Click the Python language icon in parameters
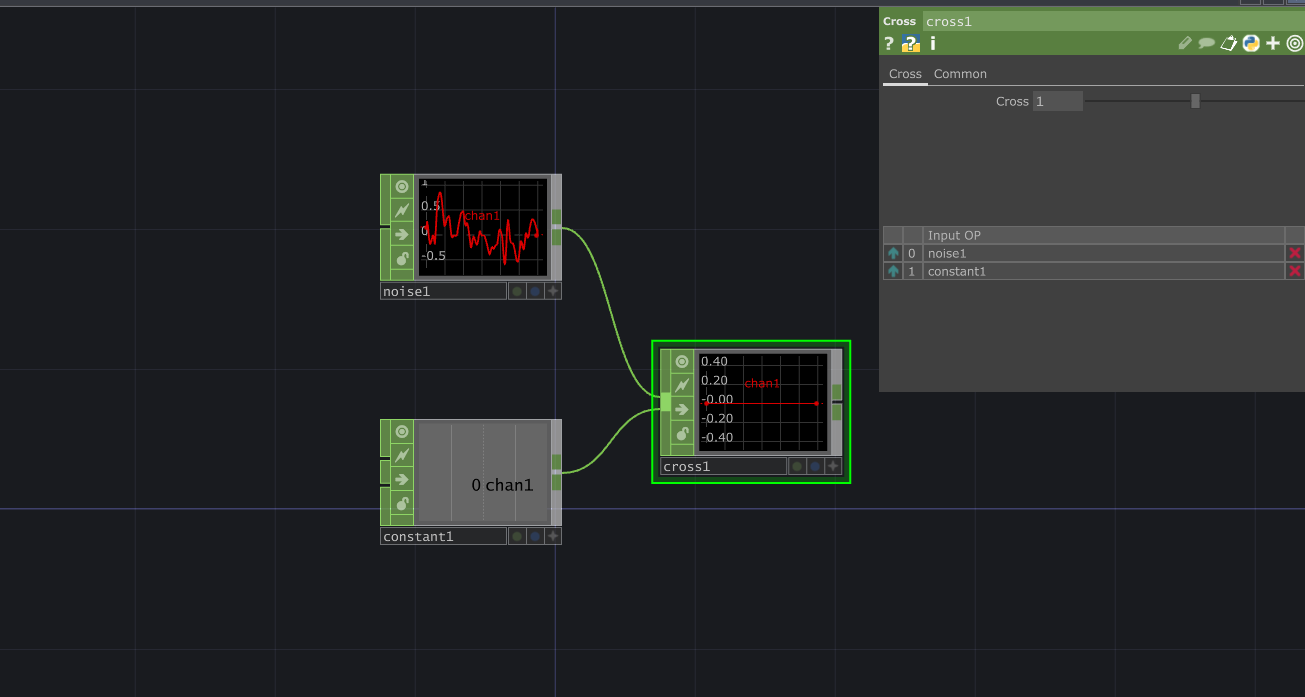 click(1251, 43)
